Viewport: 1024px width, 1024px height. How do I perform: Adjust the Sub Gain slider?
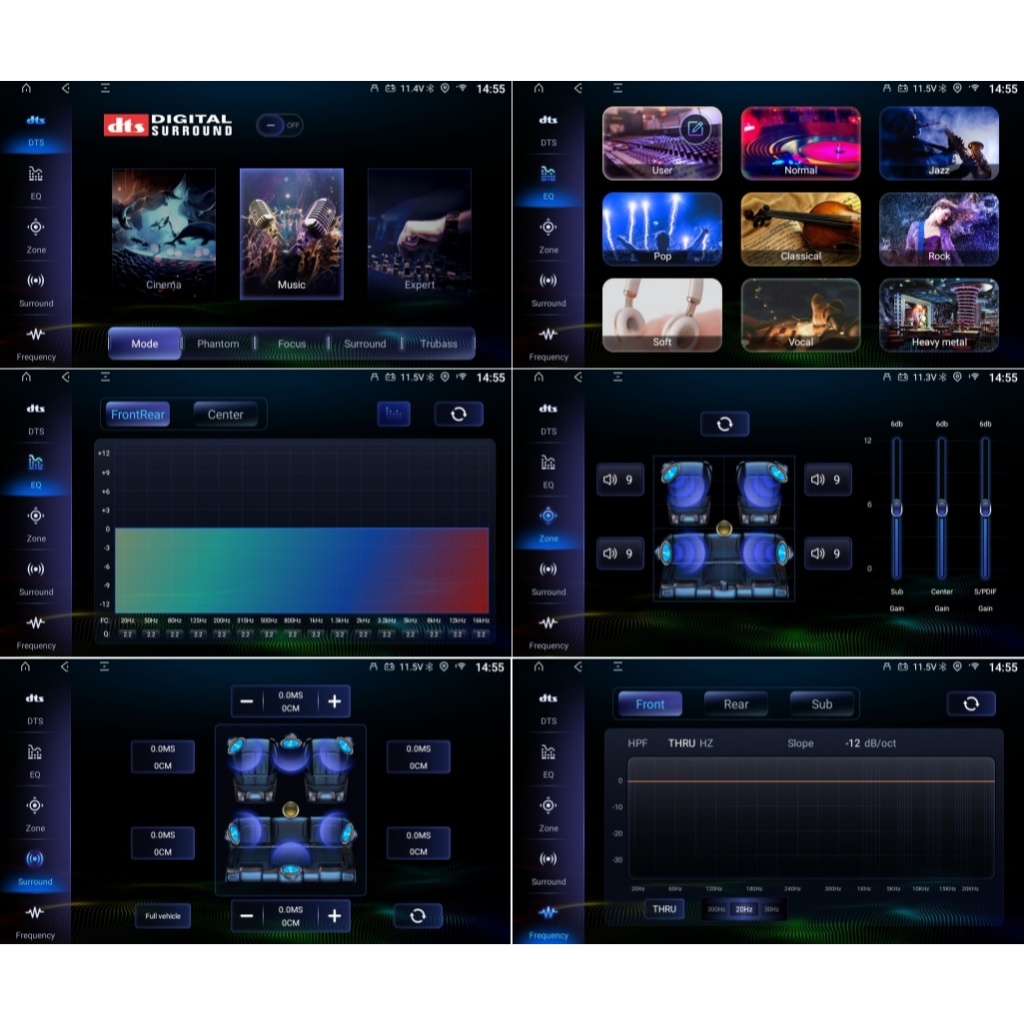click(x=897, y=508)
